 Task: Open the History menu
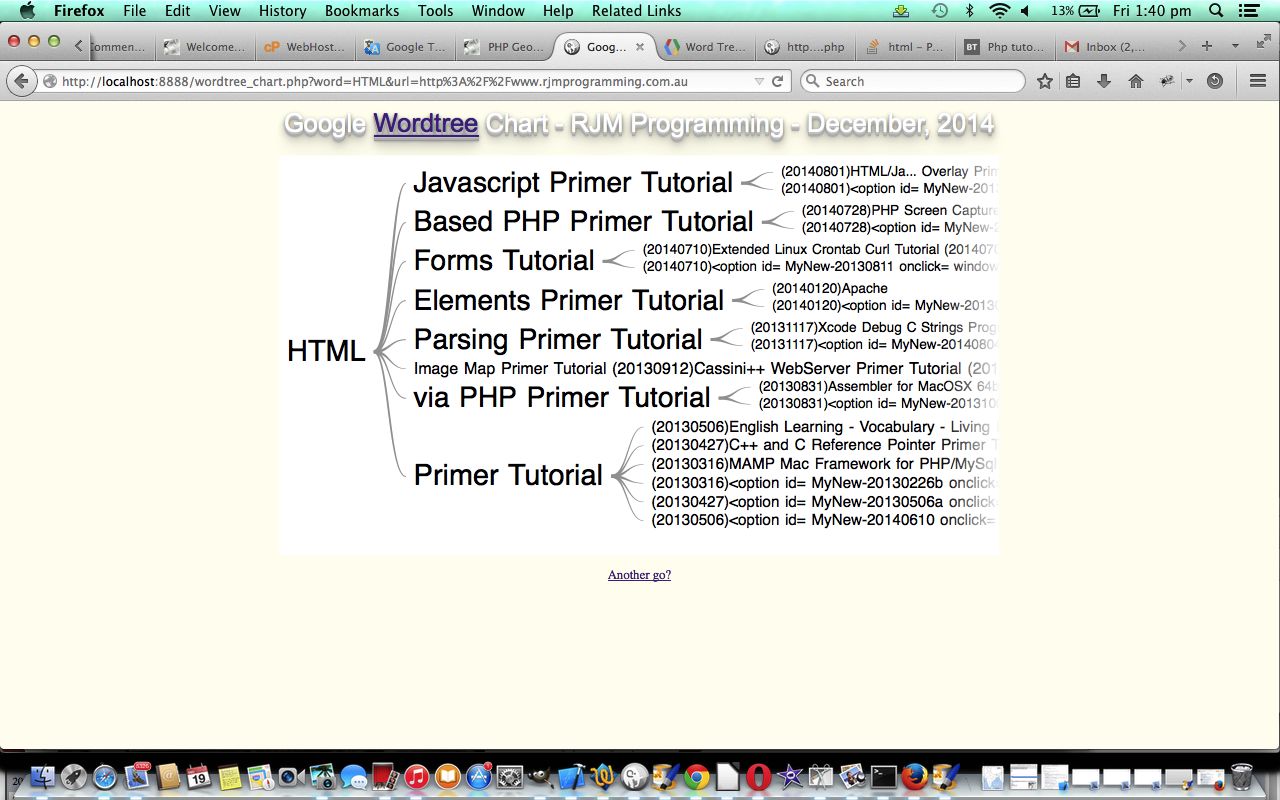282,11
